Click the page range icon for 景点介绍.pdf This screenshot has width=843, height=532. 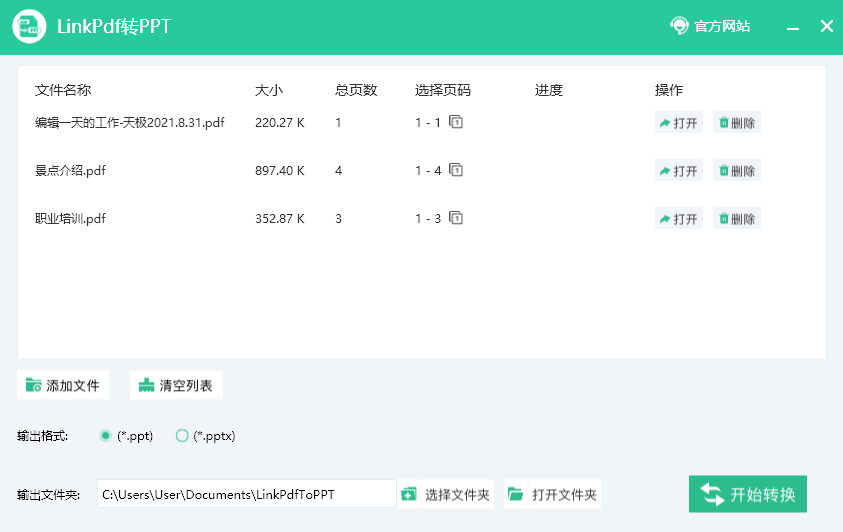pos(456,170)
